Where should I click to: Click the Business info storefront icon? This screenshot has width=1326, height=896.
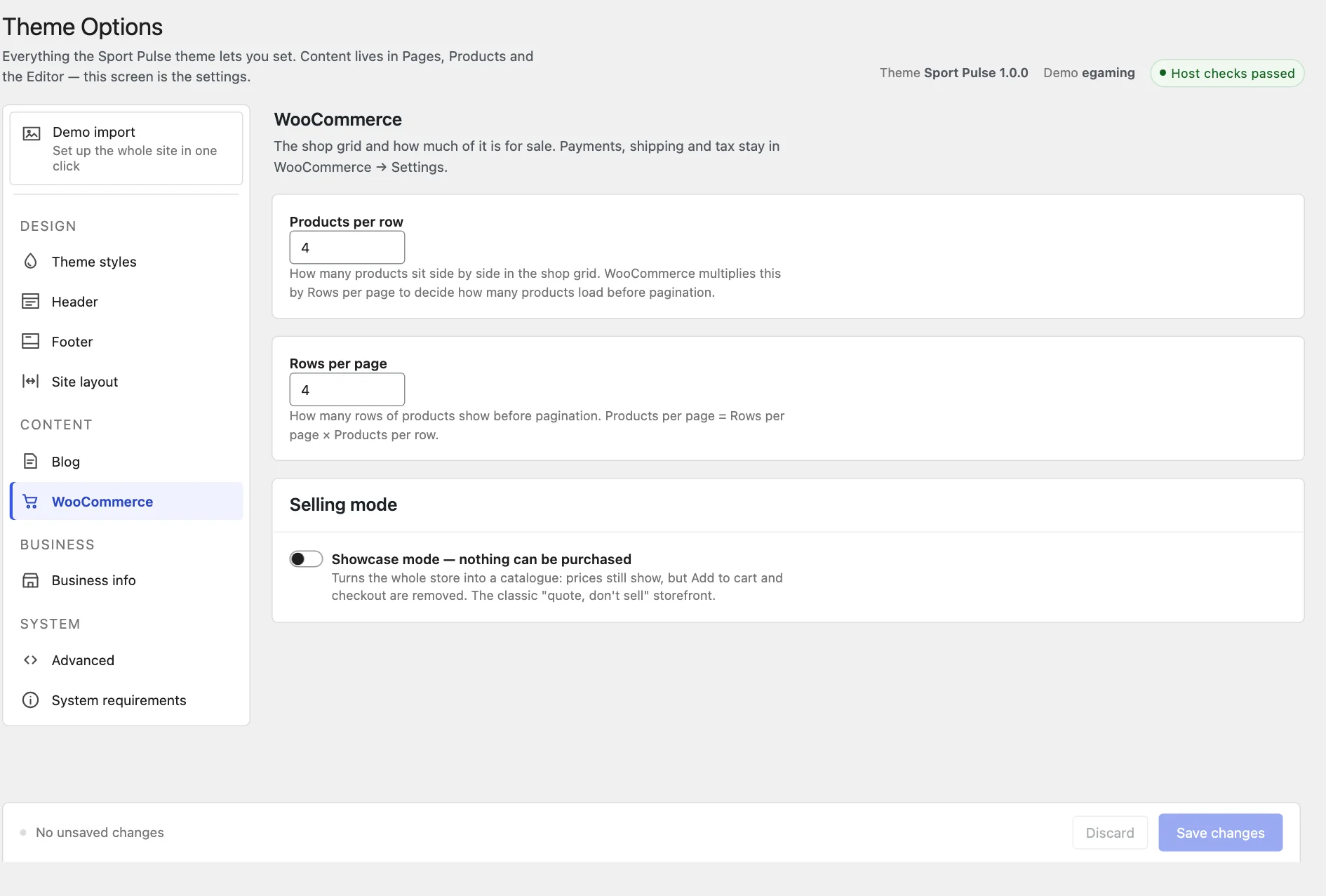(30, 580)
